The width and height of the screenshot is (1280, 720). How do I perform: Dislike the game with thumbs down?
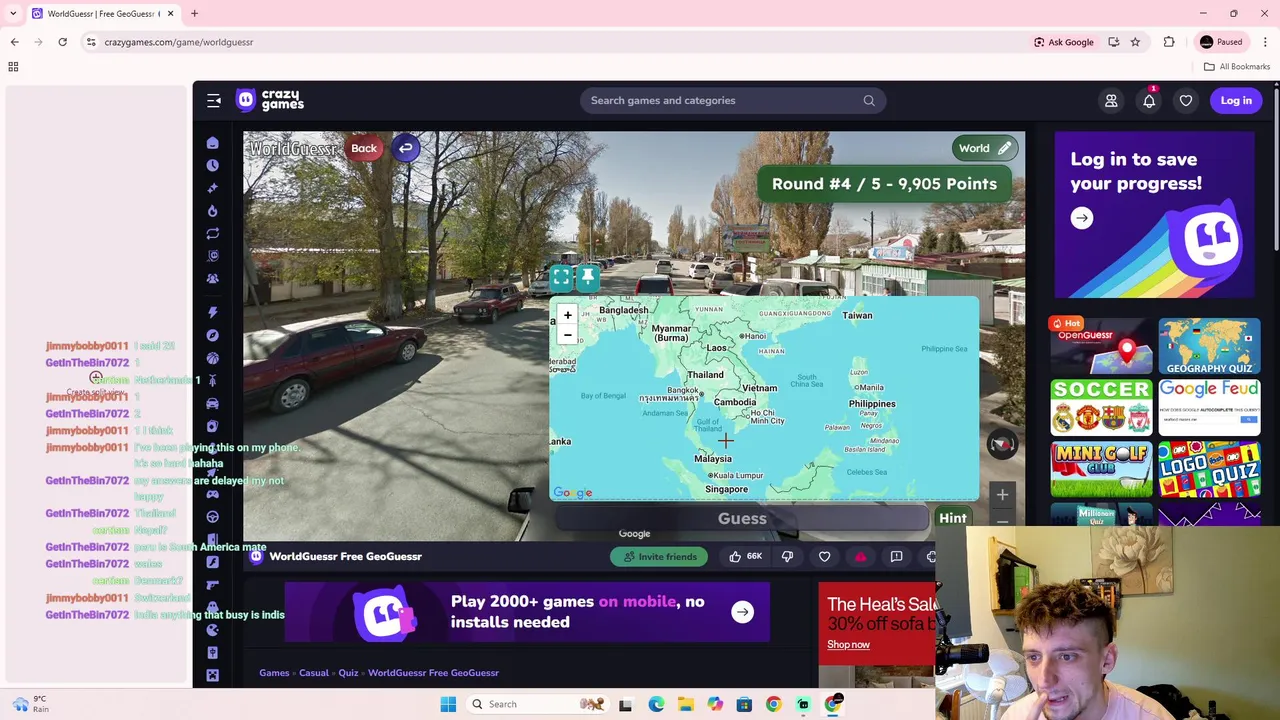click(x=787, y=557)
